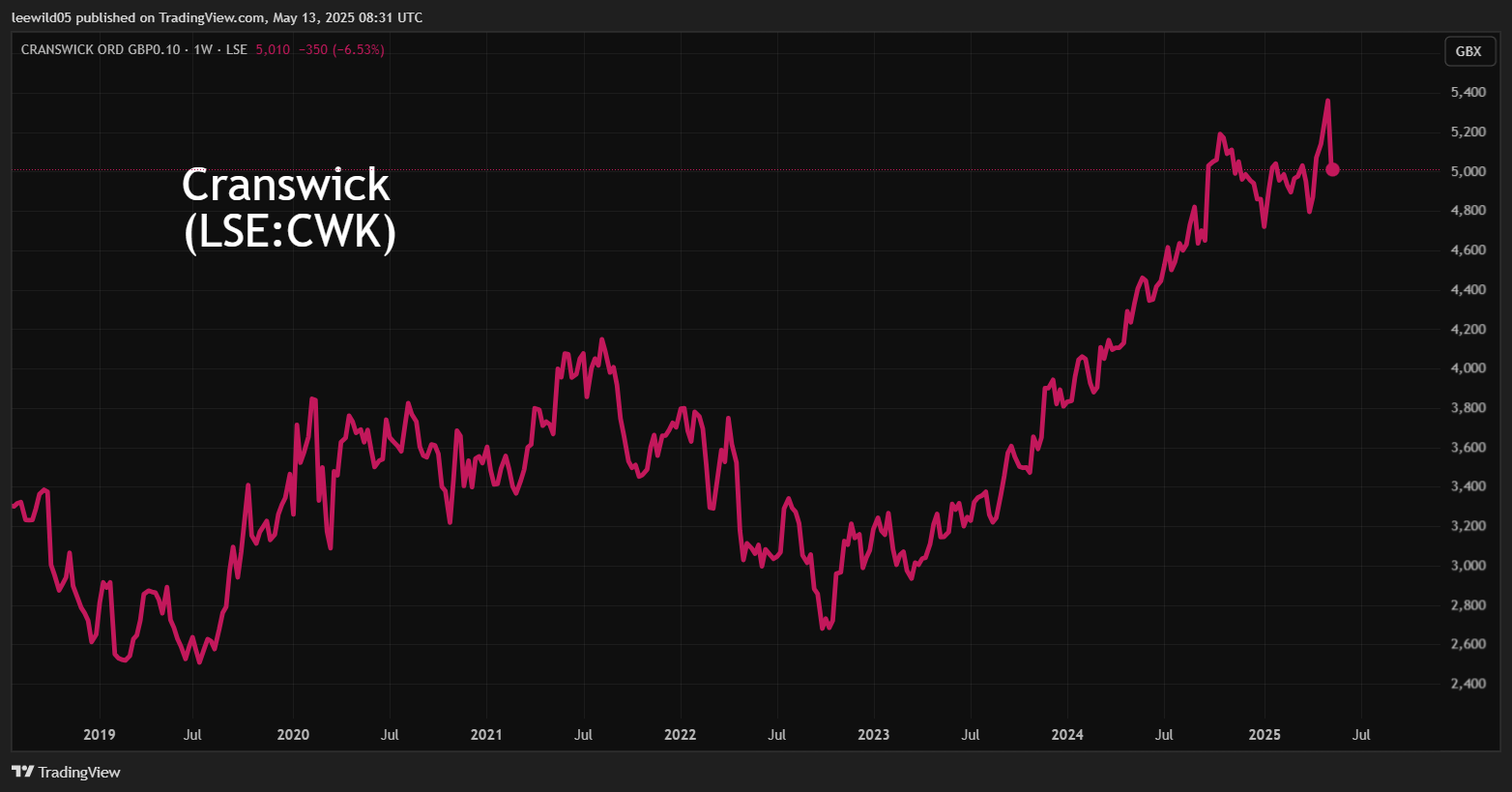This screenshot has width=1512, height=792.
Task: Click the 5,010 last price value
Action: tap(273, 49)
